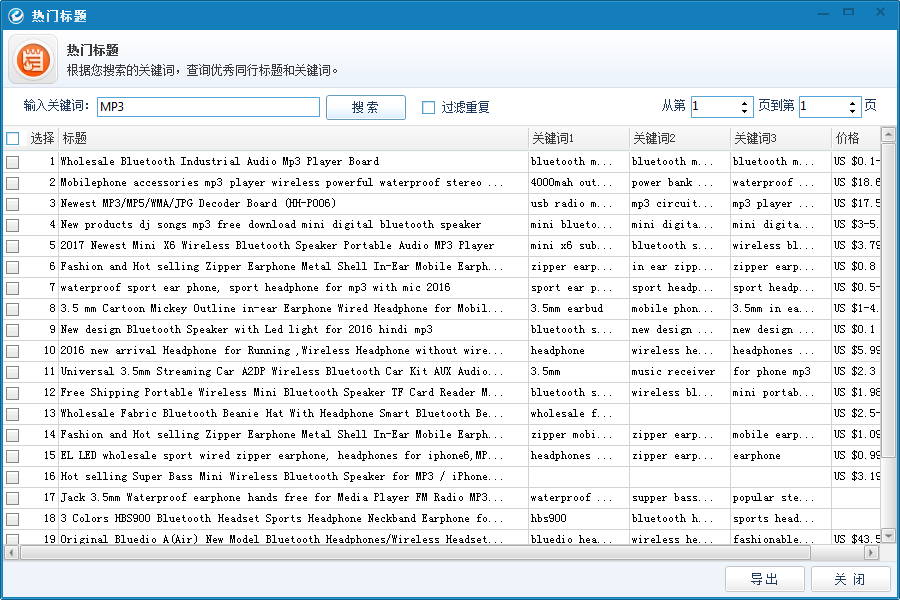Enable the 过滤重复 checkbox

429,107
